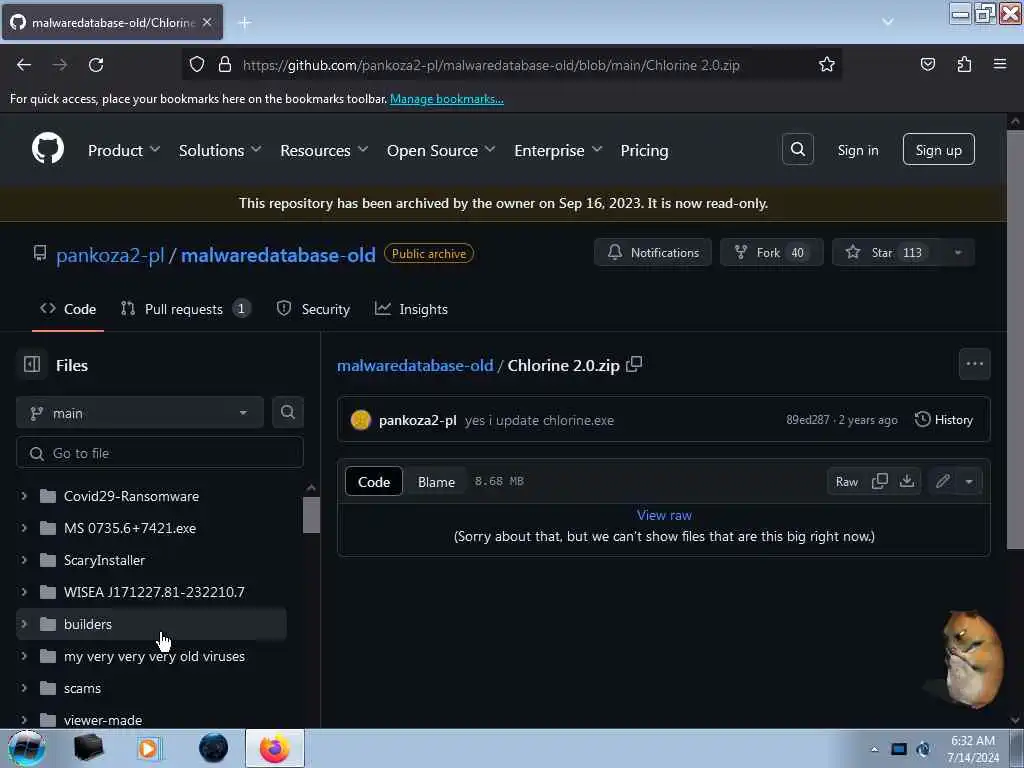This screenshot has height=768, width=1024.
Task: Open the dark globe taskbar icon
Action: click(214, 748)
